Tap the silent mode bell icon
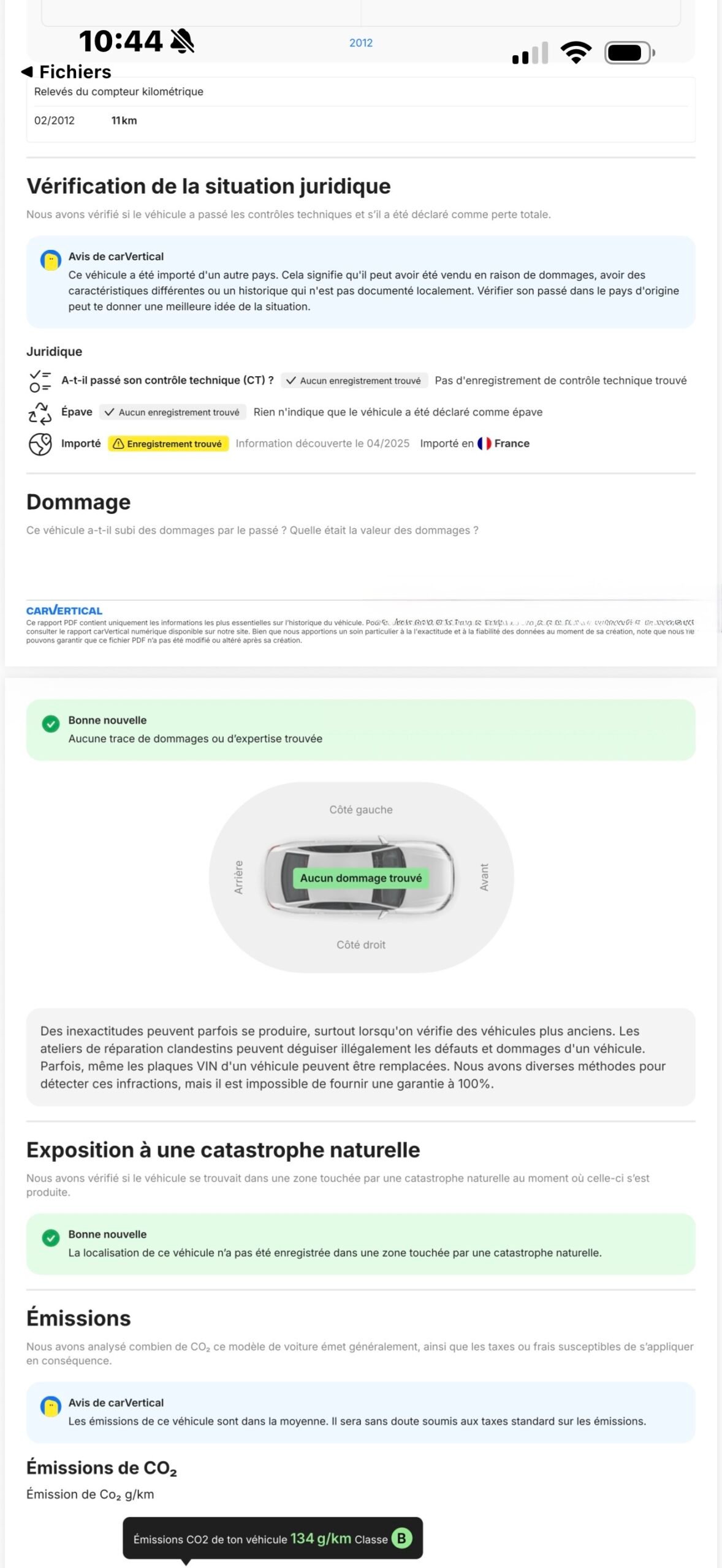The image size is (722, 1568). 182,42
